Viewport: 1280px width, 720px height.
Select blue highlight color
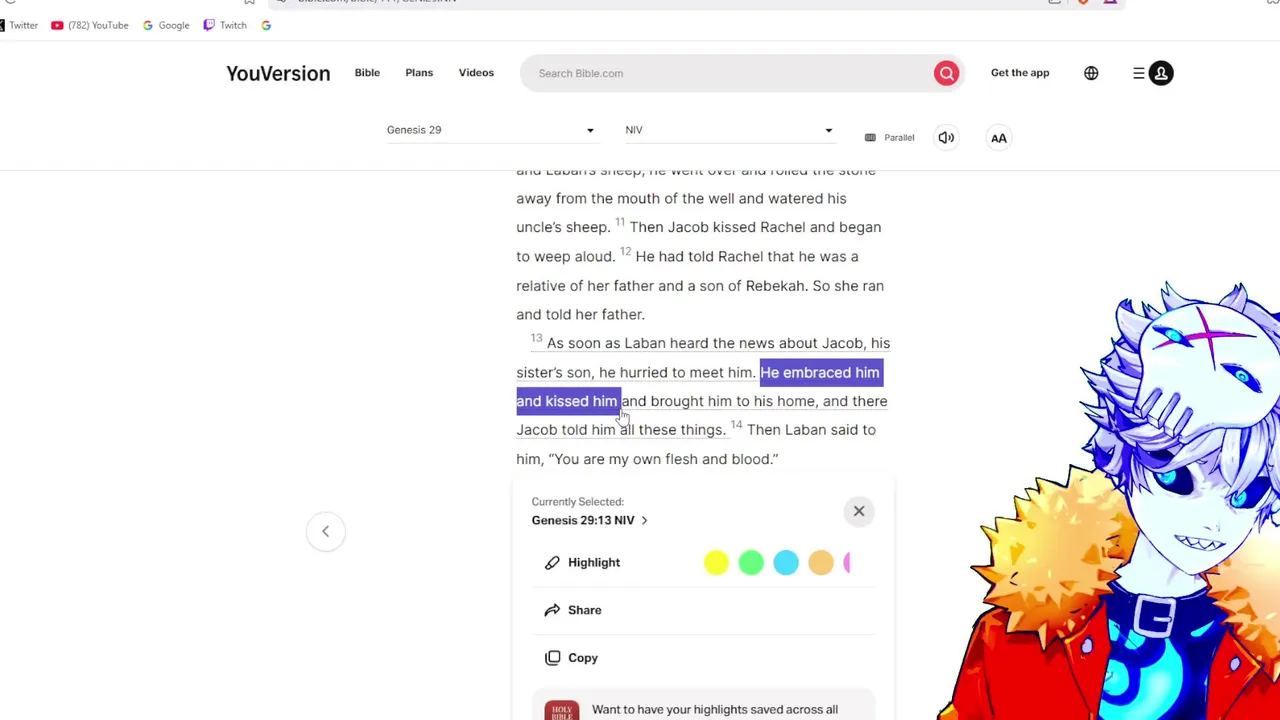[x=786, y=563]
